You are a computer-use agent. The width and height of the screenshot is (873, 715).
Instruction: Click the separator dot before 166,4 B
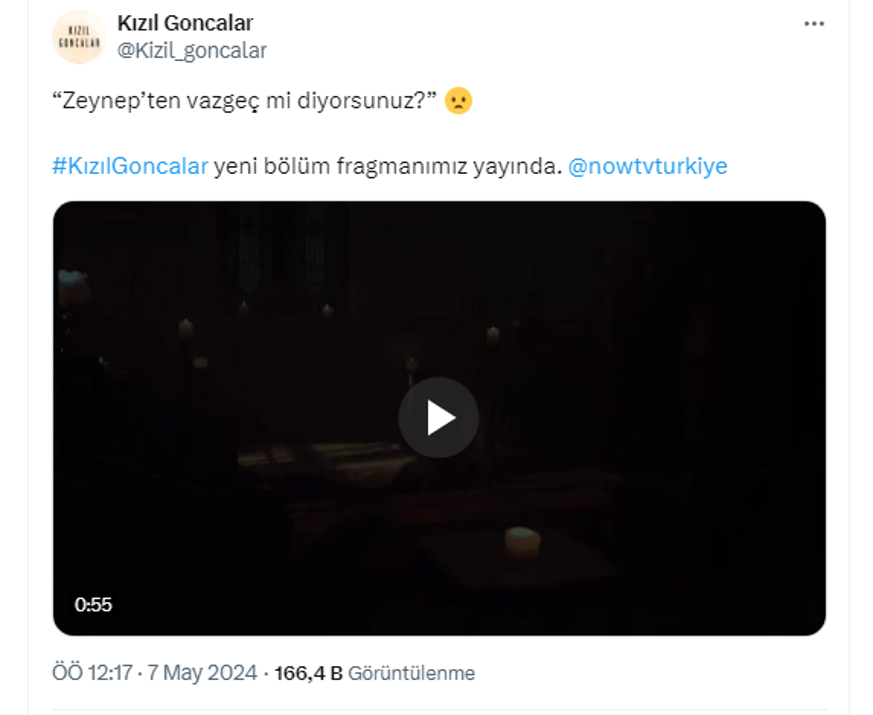266,673
